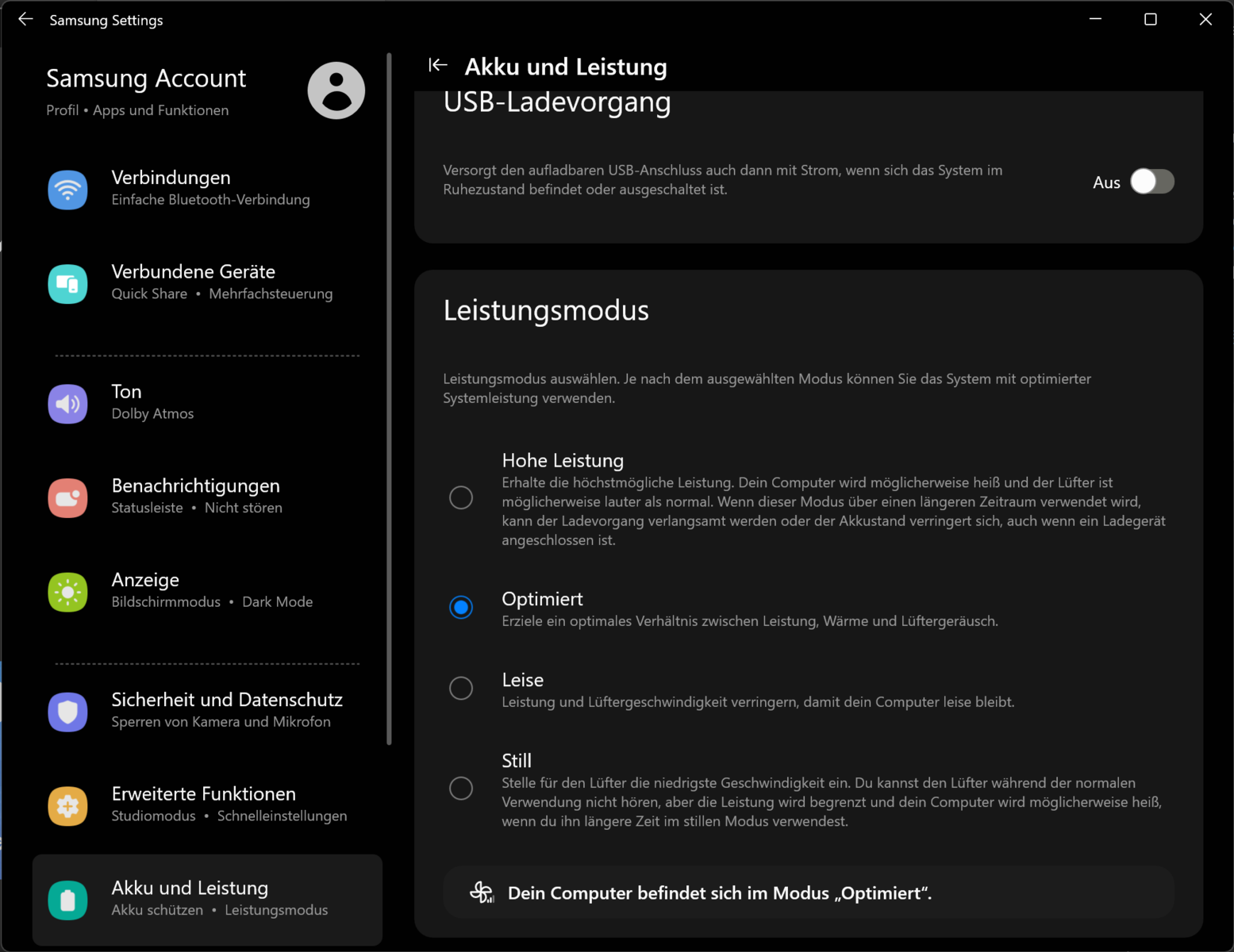Maximize the Samsung Settings window
Screen dimensions: 1234x952
(1151, 19)
